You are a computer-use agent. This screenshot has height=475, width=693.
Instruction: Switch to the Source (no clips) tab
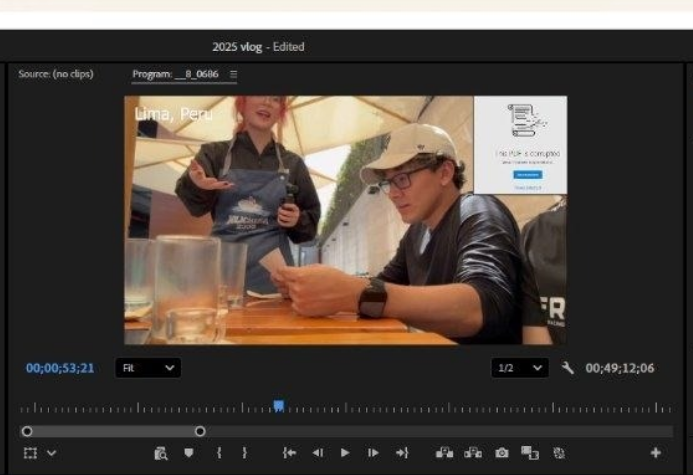point(56,74)
